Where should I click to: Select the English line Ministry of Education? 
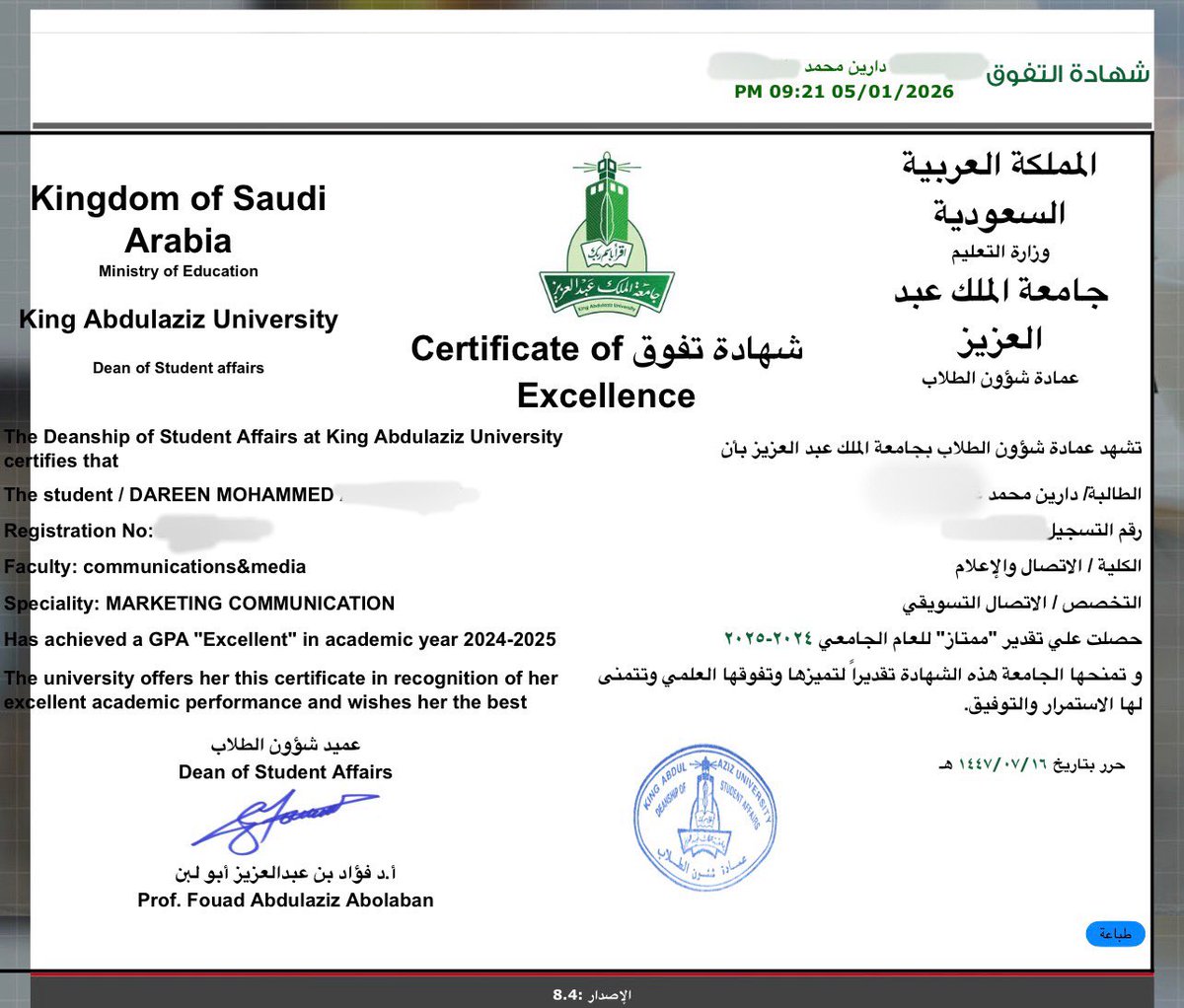(179, 271)
